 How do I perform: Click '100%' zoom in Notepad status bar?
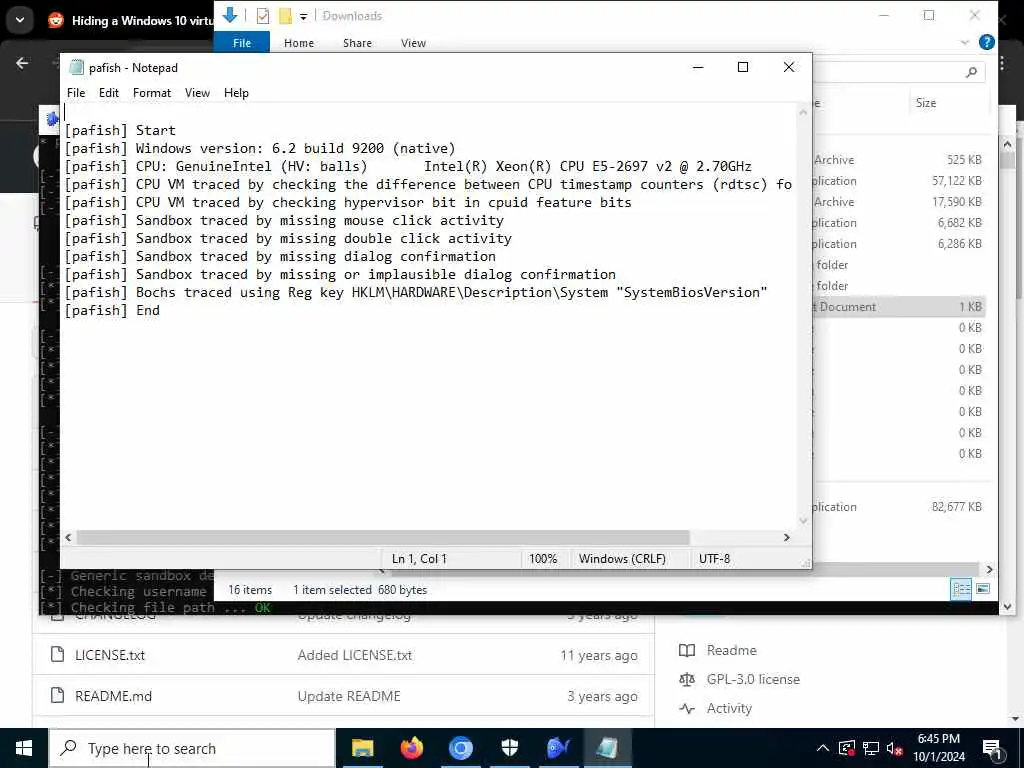coord(543,559)
